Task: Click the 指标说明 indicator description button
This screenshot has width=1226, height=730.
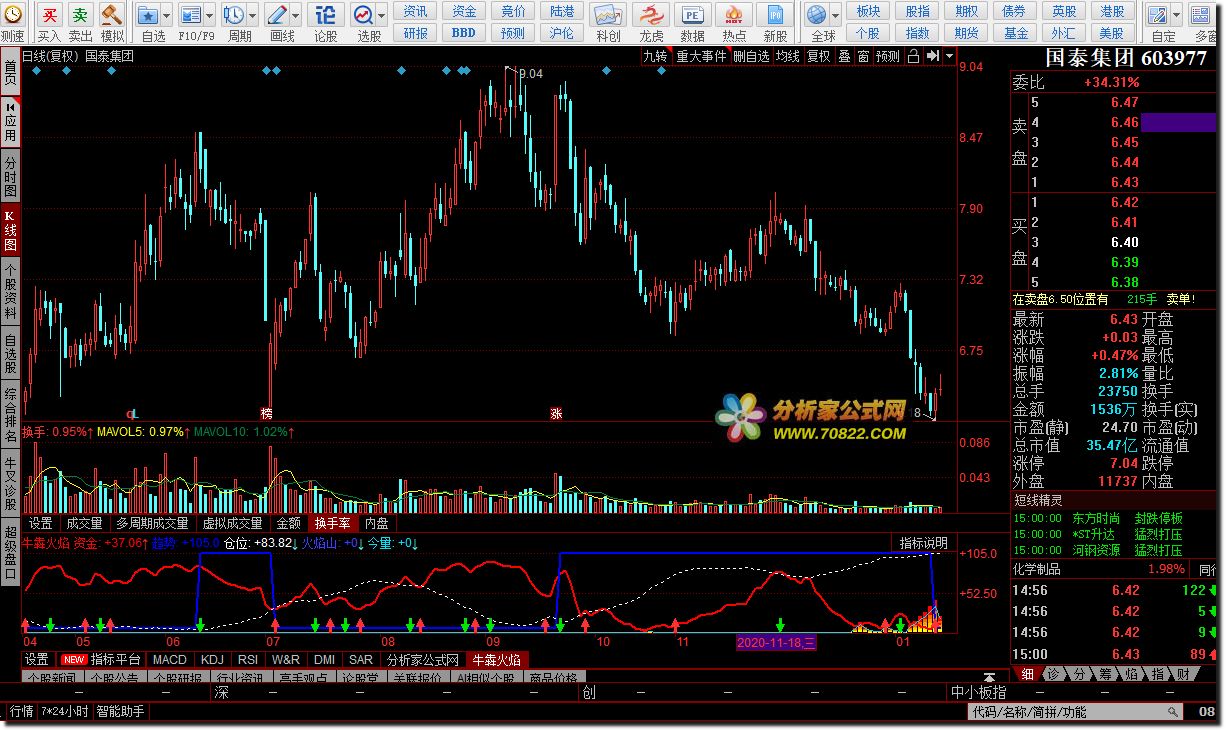Action: pos(923,543)
